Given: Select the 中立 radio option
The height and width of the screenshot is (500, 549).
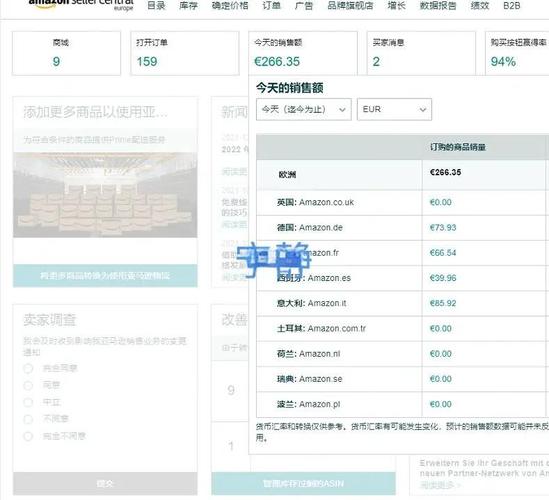Looking at the screenshot, I should tap(28, 402).
